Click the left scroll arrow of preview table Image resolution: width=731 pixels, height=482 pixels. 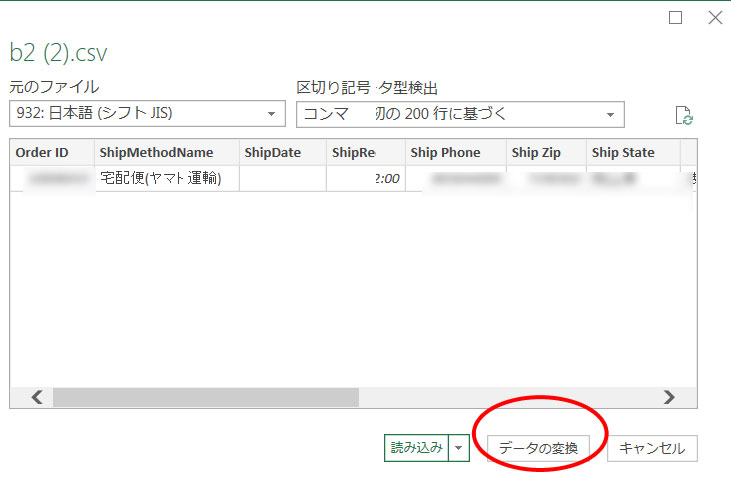click(36, 397)
